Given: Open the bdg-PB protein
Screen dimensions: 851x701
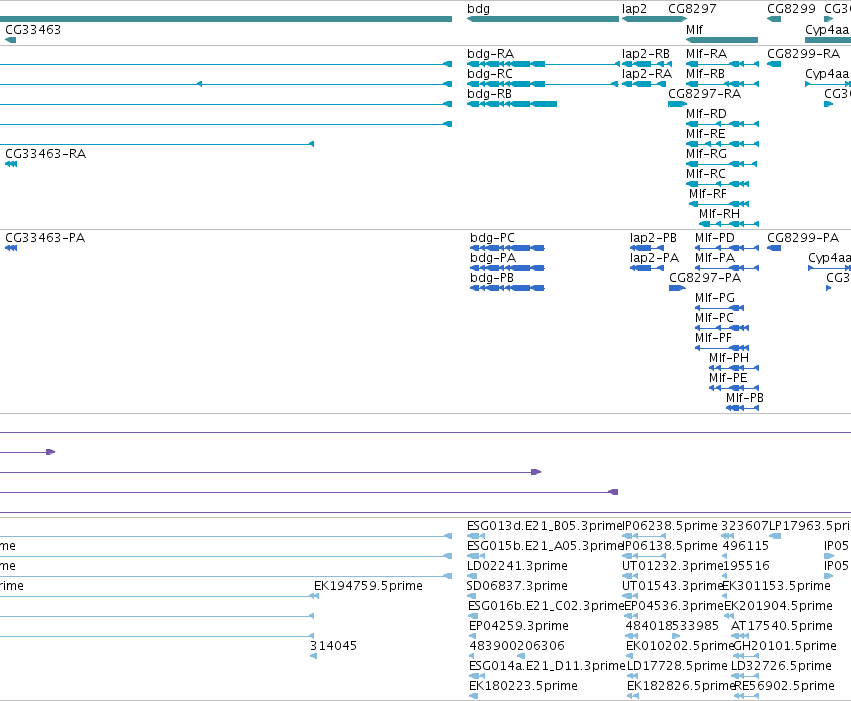Looking at the screenshot, I should [492, 278].
